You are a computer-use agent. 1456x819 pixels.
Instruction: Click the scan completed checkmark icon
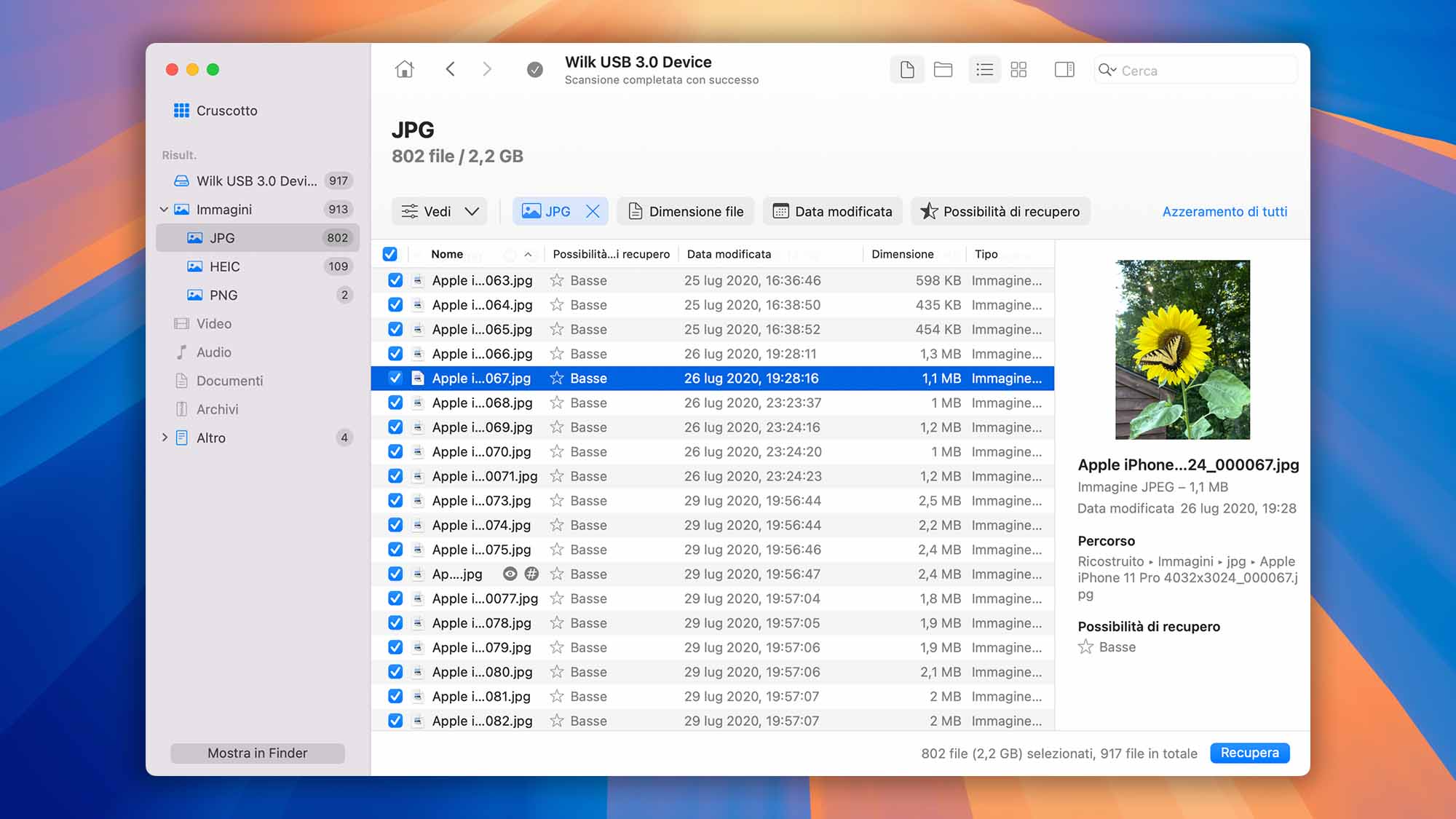point(535,70)
